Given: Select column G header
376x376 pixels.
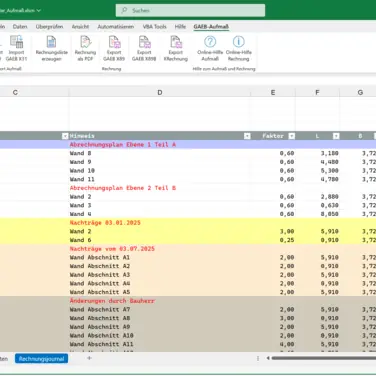Looking at the screenshot, I should (x=360, y=92).
